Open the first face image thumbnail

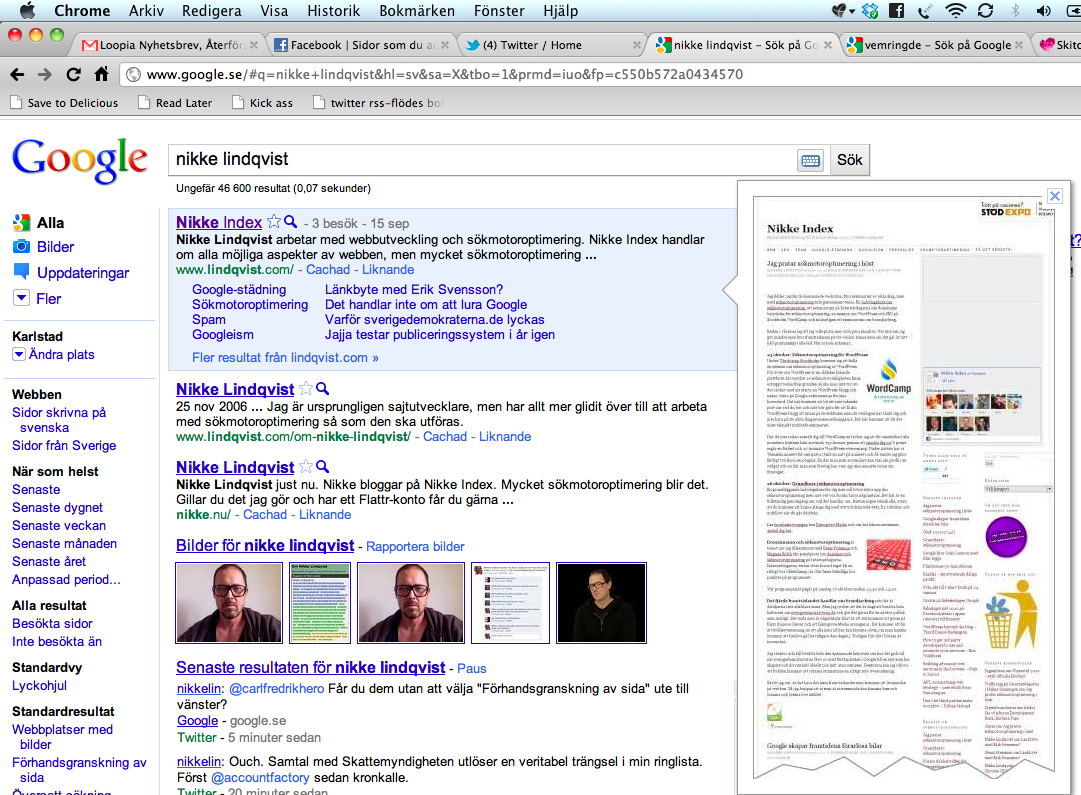(x=229, y=603)
